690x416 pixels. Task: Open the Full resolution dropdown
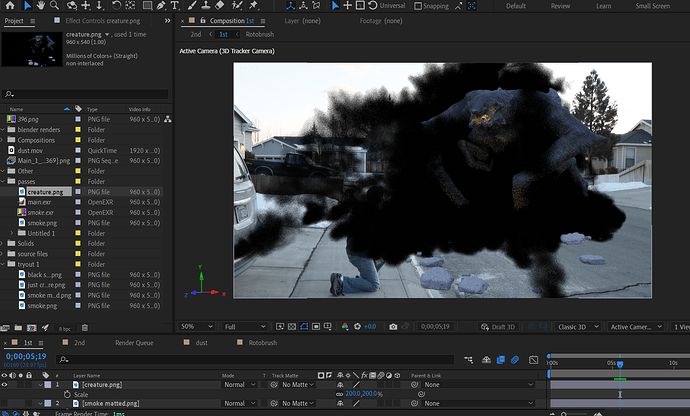point(245,327)
